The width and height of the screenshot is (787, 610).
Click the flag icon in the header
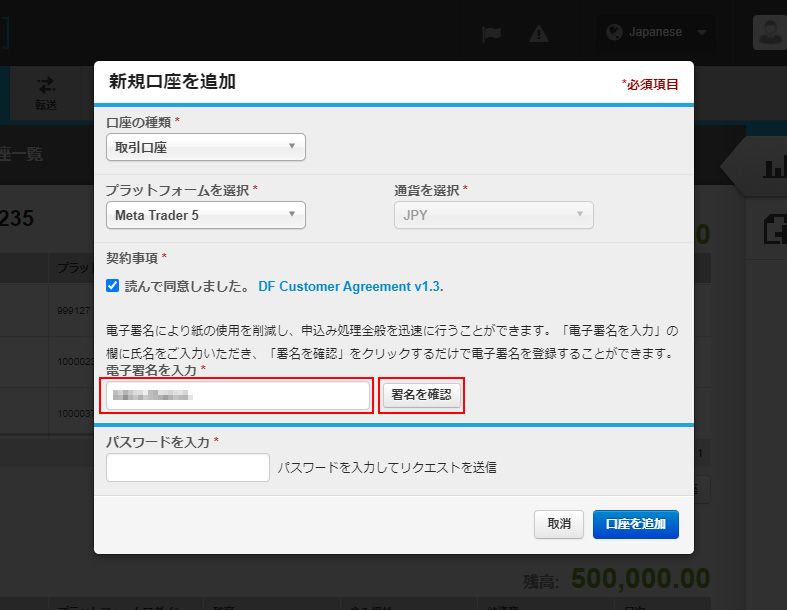coord(491,33)
